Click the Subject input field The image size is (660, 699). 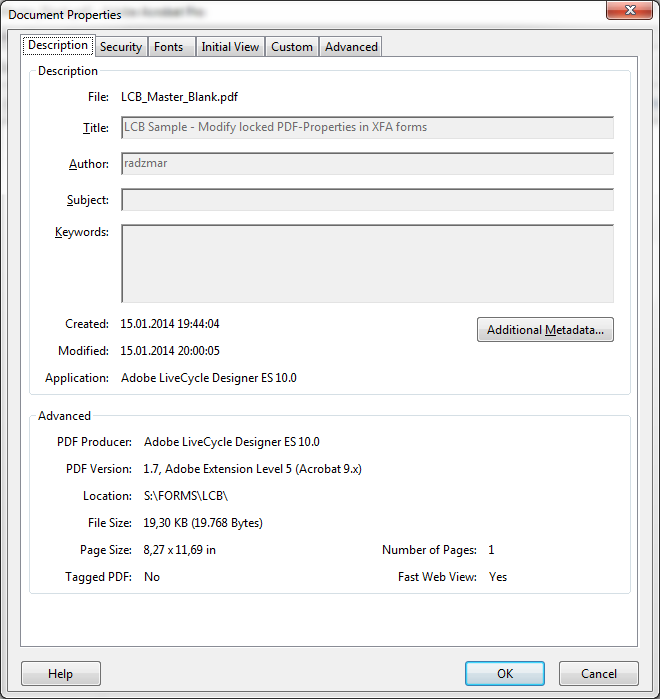pyautogui.click(x=368, y=200)
